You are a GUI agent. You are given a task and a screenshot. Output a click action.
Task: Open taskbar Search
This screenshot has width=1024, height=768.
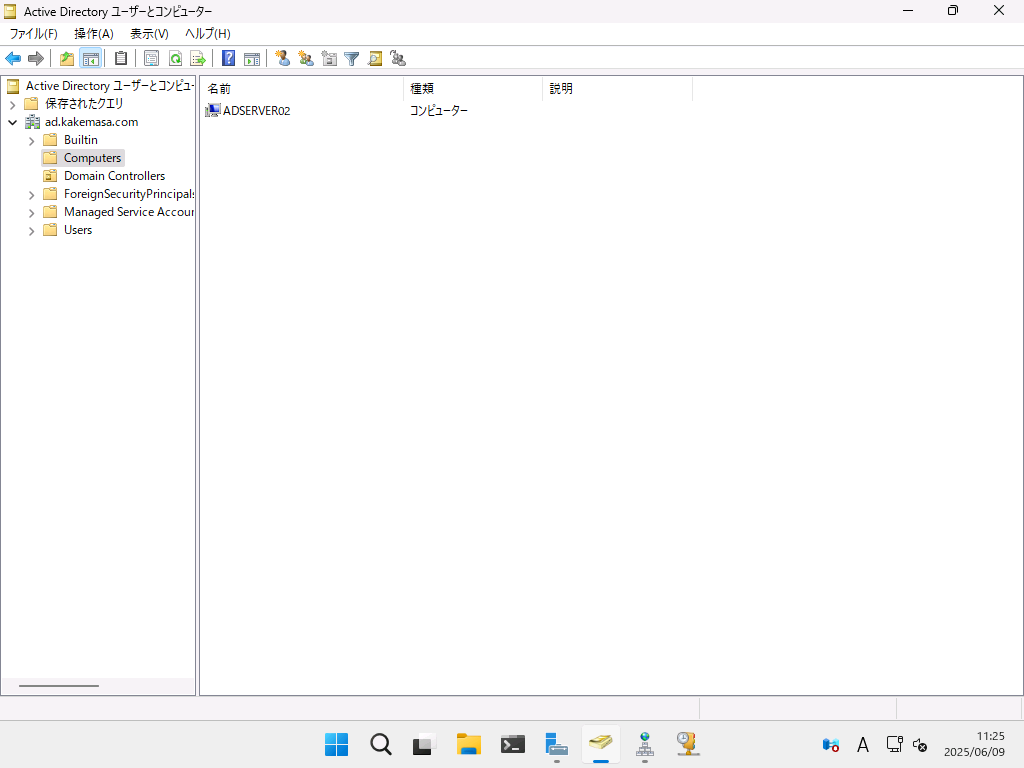(381, 744)
